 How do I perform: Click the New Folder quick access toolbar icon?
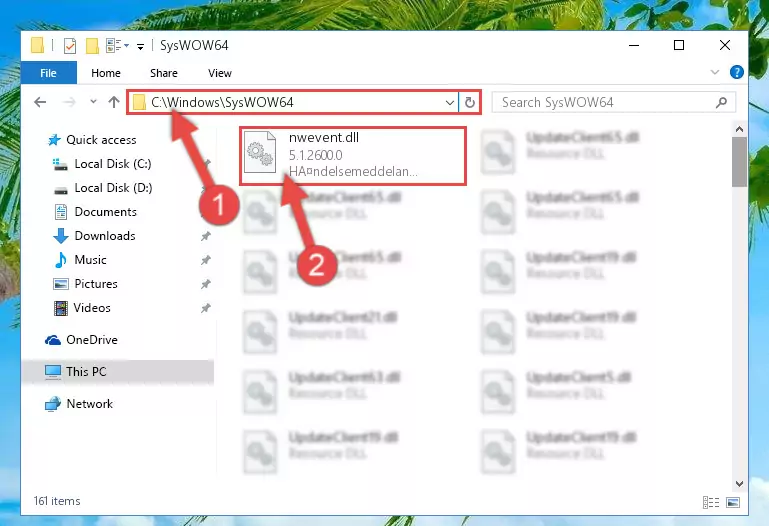coord(92,46)
